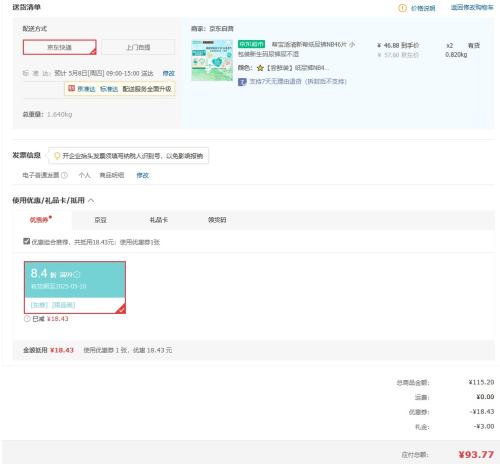This screenshot has height=464, width=500.
Task: Click the 价格说明 info icon
Action: [x=402, y=8]
